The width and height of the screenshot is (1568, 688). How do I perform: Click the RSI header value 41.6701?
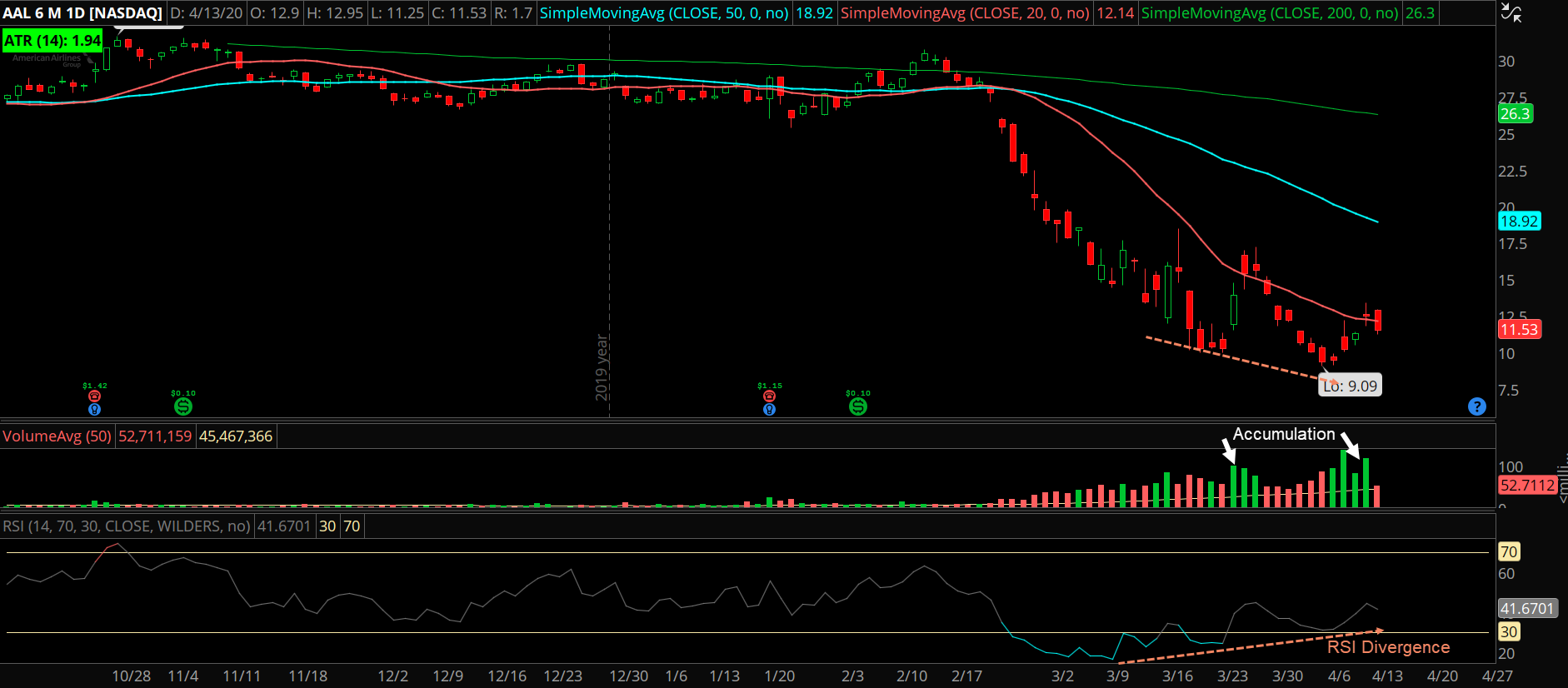[x=283, y=526]
